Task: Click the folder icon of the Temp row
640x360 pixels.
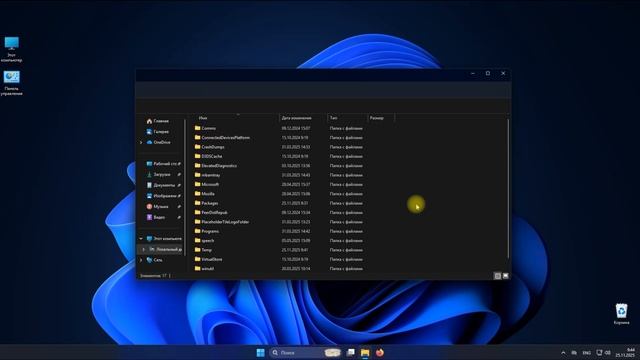Action: click(198, 250)
